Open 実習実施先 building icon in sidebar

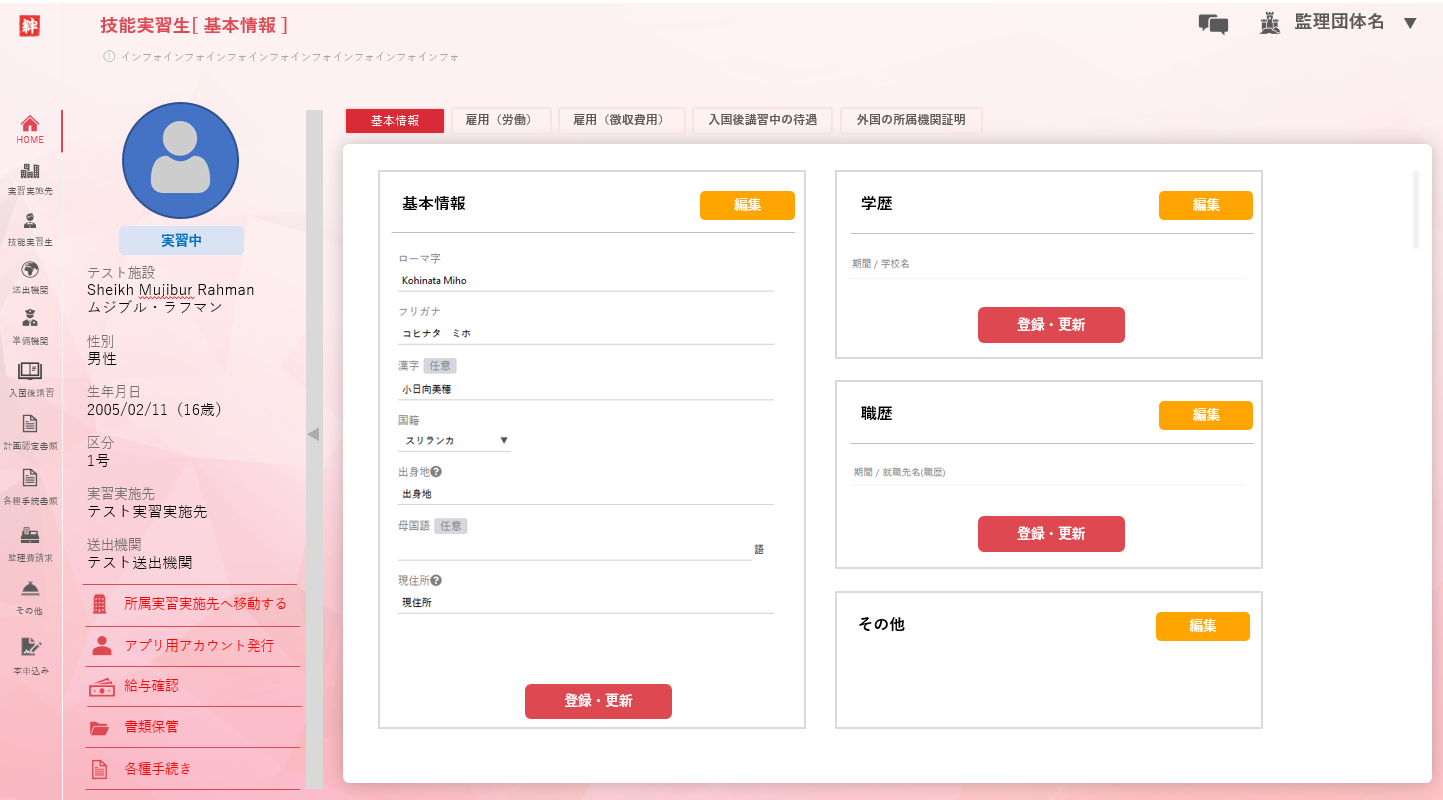[x=30, y=172]
